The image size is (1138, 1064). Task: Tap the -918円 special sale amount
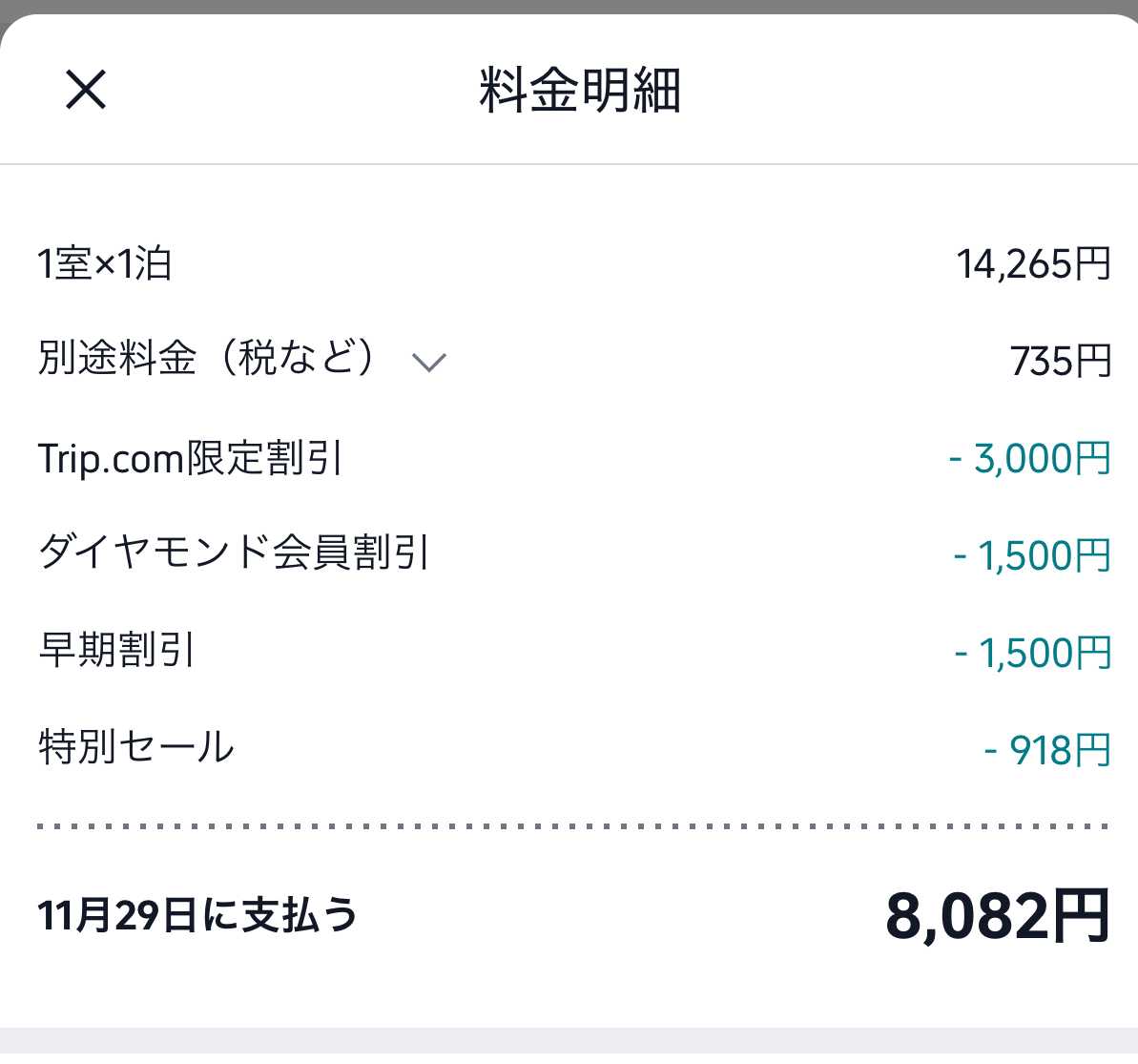click(1046, 751)
